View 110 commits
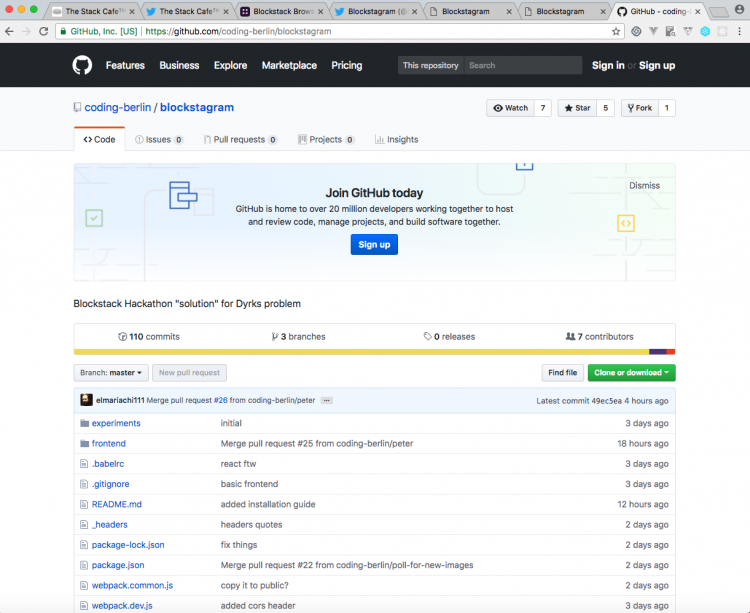The height and width of the screenshot is (613, 750). 149,337
